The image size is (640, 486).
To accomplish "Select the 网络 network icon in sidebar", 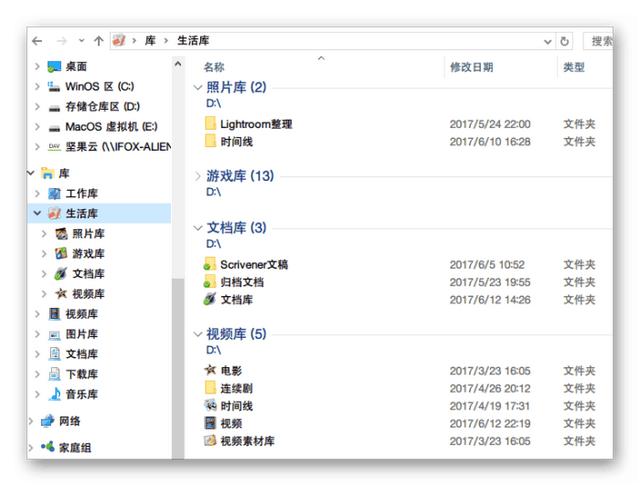I will (47, 421).
